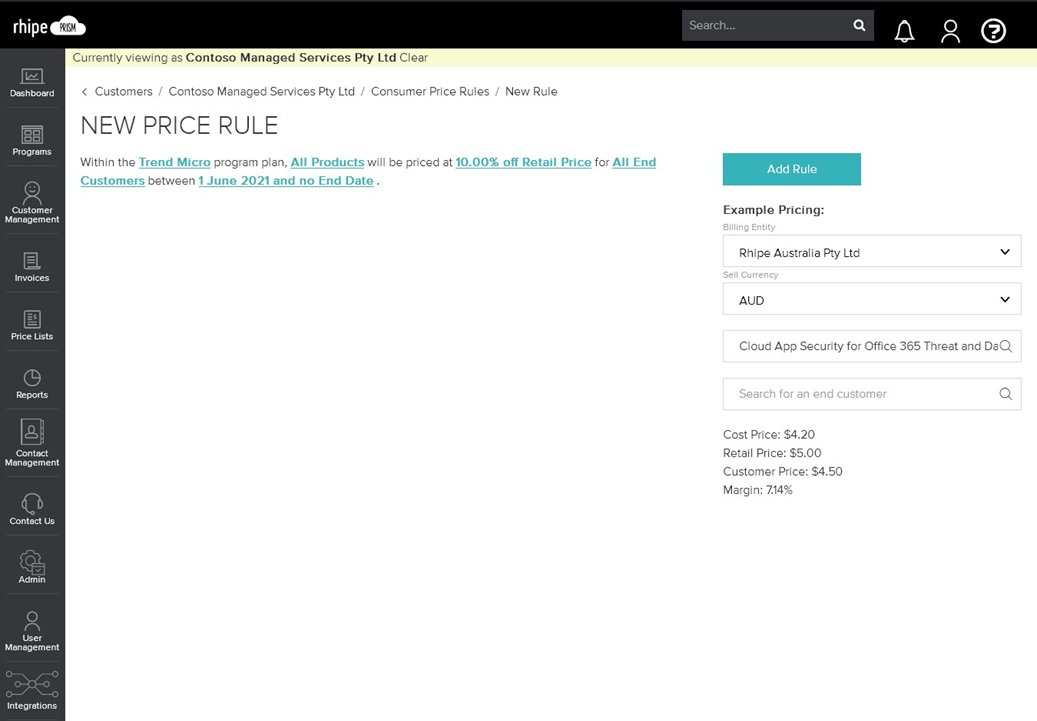Click magnifier icon in the product search field
The width and height of the screenshot is (1037, 721).
pos(1005,346)
